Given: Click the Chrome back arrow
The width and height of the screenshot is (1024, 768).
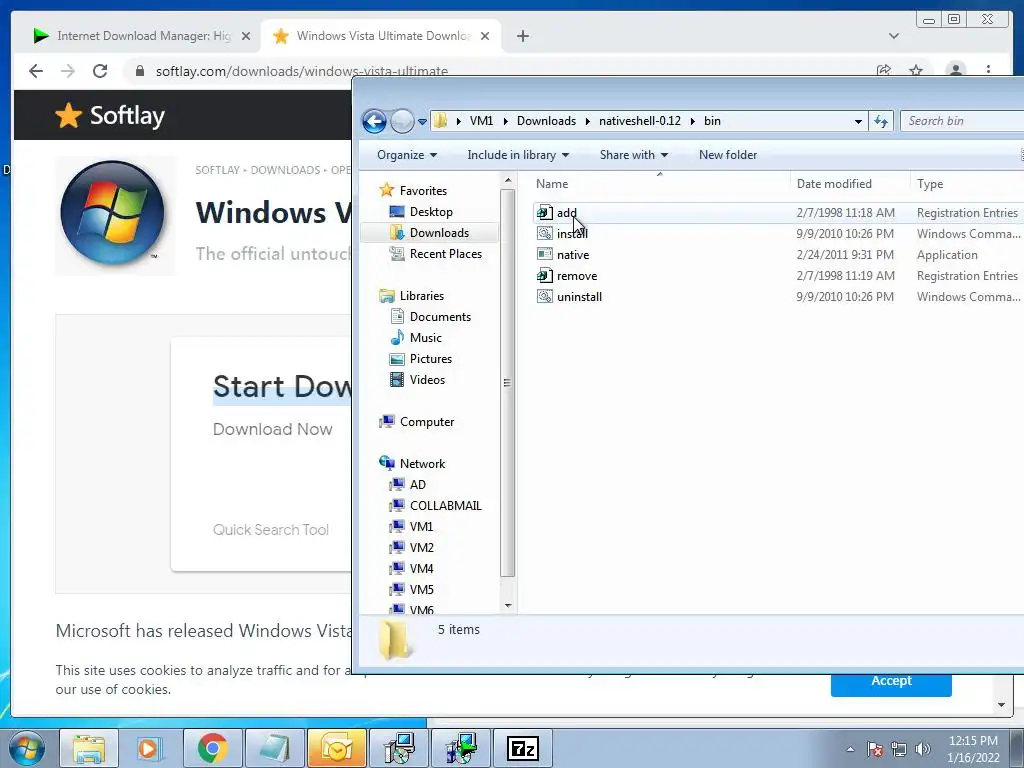Looking at the screenshot, I should (x=36, y=71).
